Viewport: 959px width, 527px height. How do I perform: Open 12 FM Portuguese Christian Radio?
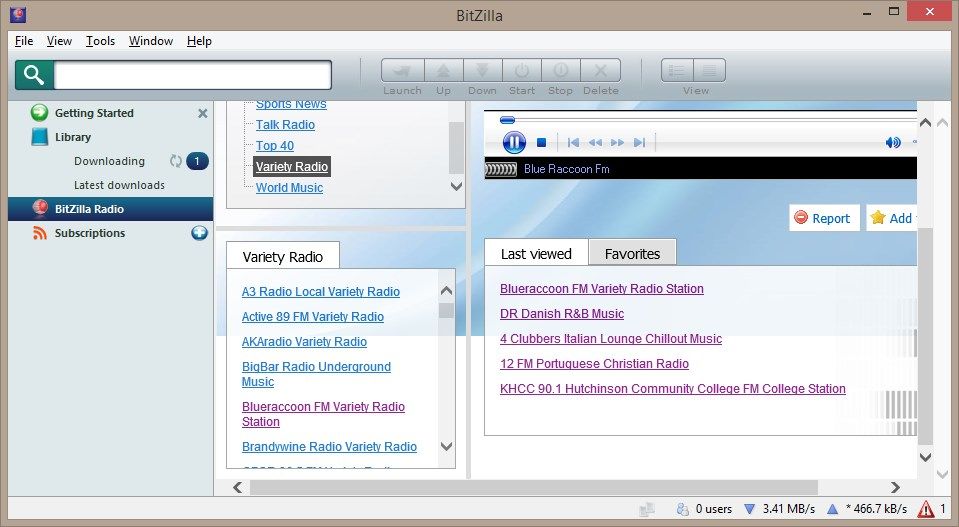coord(594,364)
